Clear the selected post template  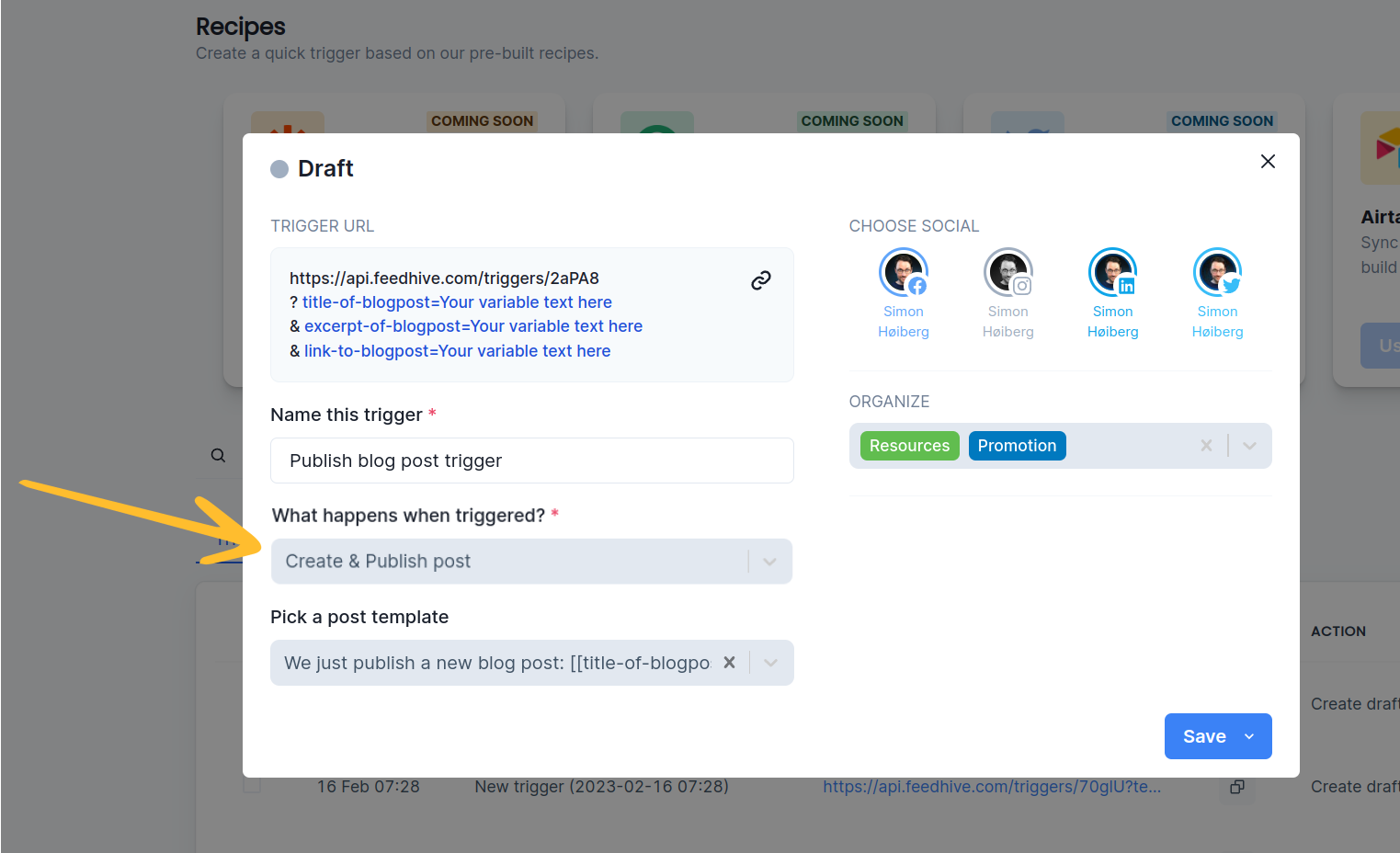729,663
